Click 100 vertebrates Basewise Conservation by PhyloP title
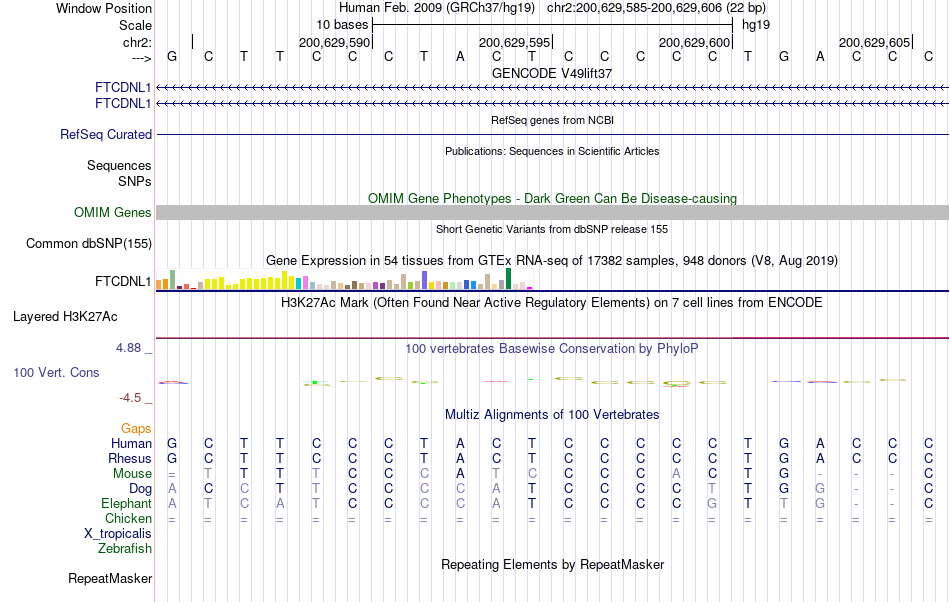This screenshot has height=602, width=950. pos(552,348)
